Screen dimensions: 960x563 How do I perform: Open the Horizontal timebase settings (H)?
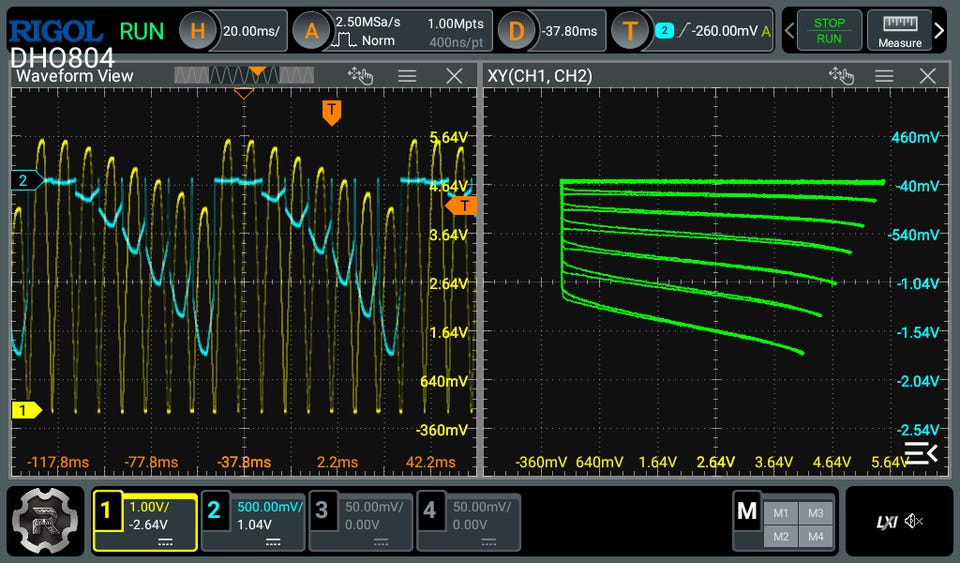197,31
